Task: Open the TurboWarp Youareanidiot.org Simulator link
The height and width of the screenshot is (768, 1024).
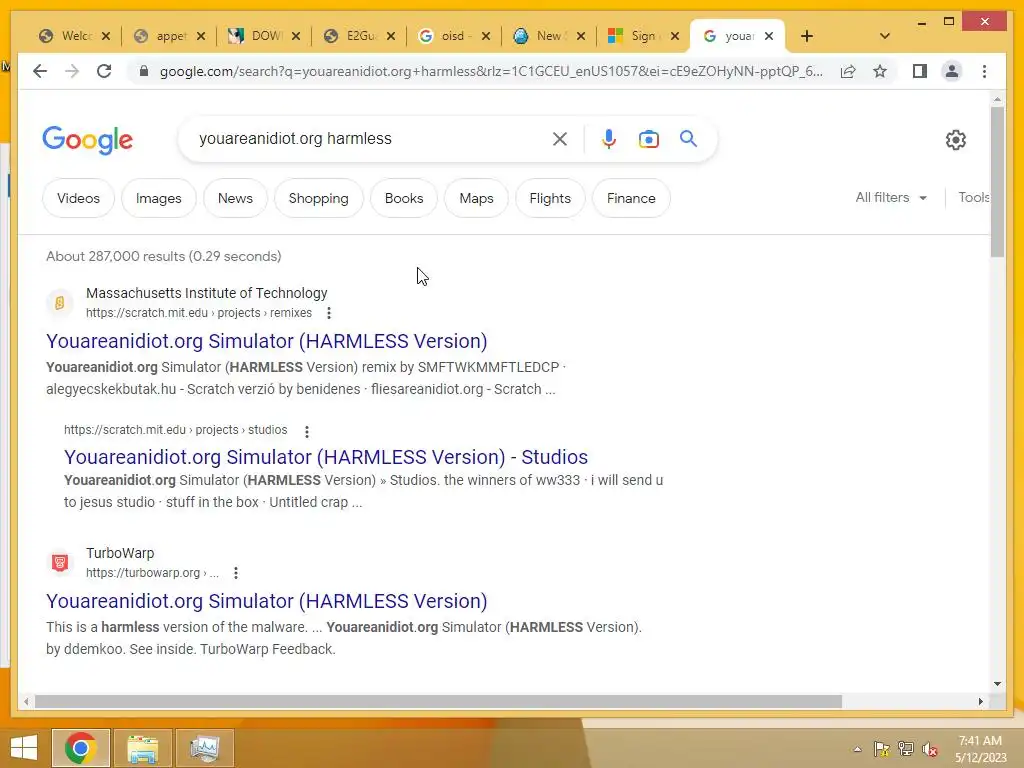Action: [x=266, y=601]
